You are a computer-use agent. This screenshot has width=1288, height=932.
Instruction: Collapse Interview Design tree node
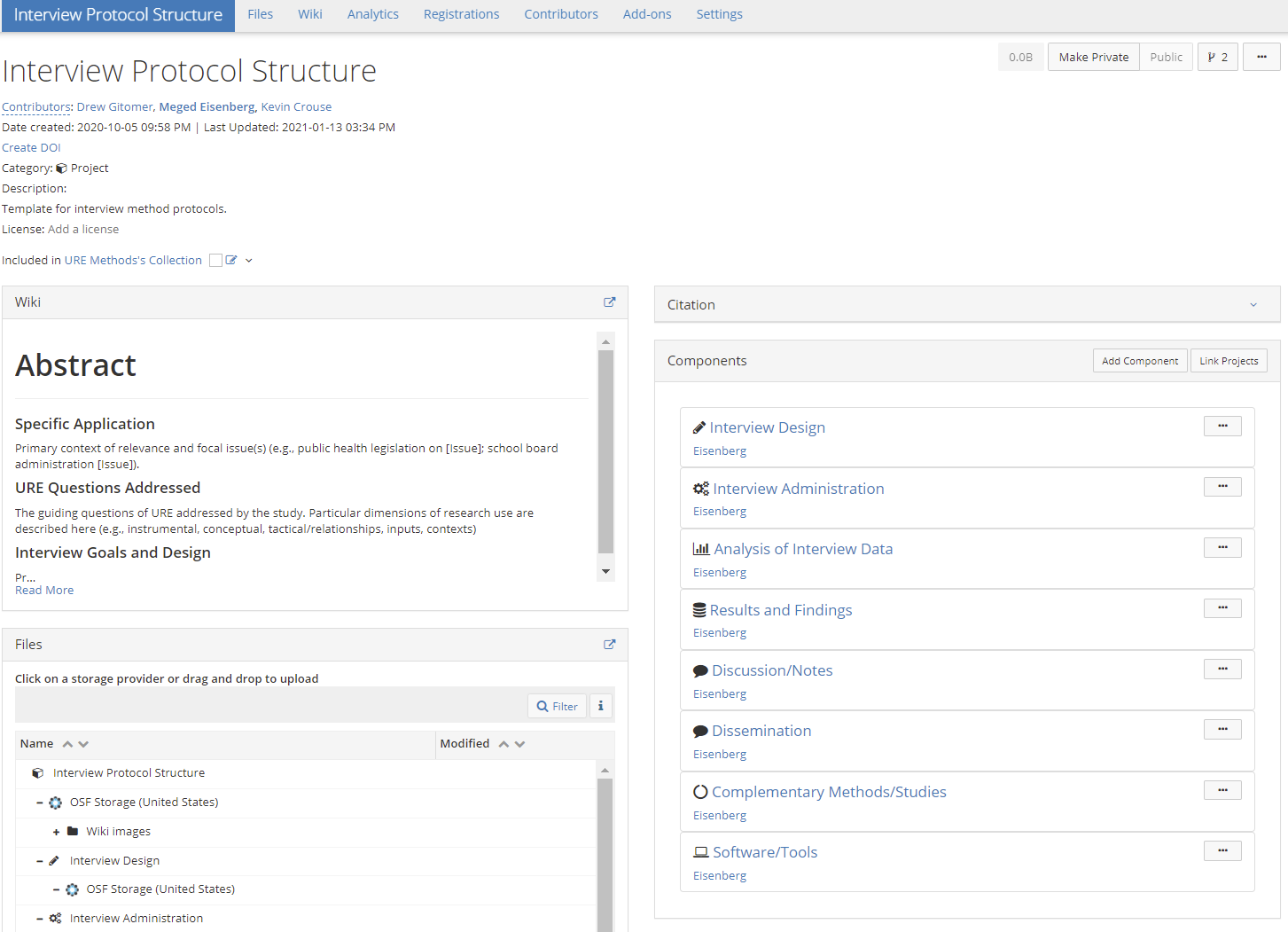[40, 861]
